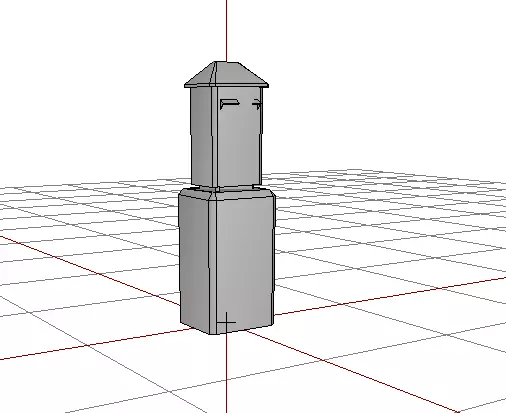Select the lower wide base block of the model
This screenshot has width=506, height=413.
pos(227,261)
